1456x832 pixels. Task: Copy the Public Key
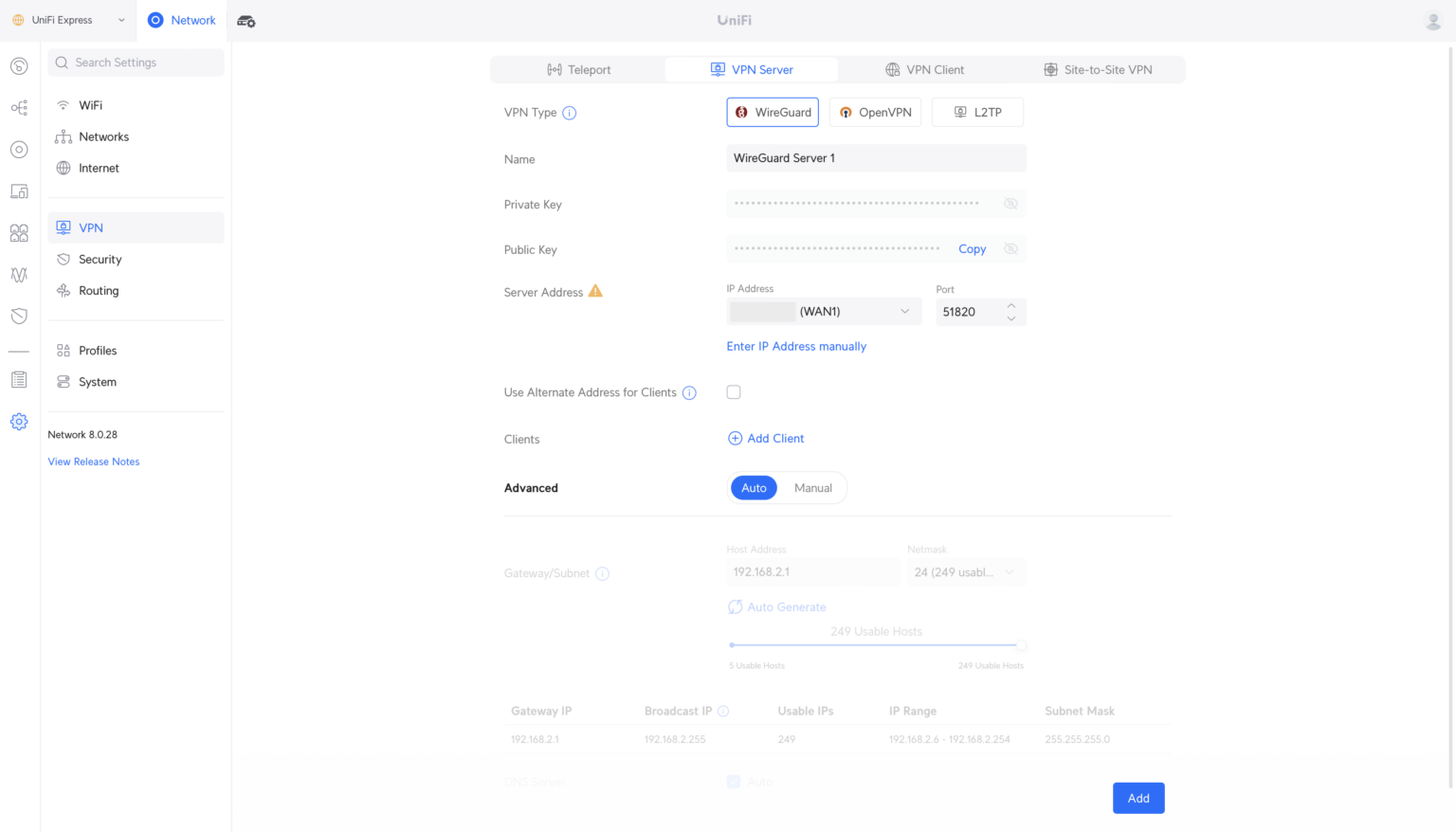[x=972, y=248]
